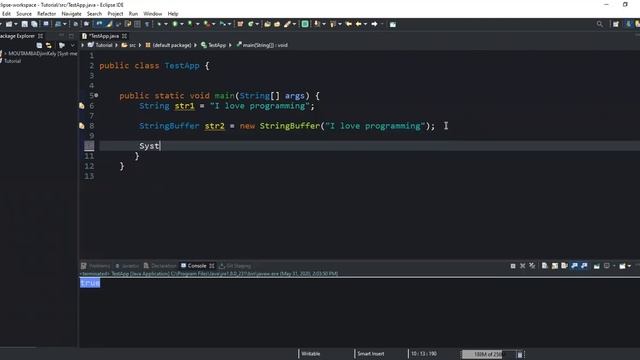Switch to the Java perspective icon

[629, 24]
